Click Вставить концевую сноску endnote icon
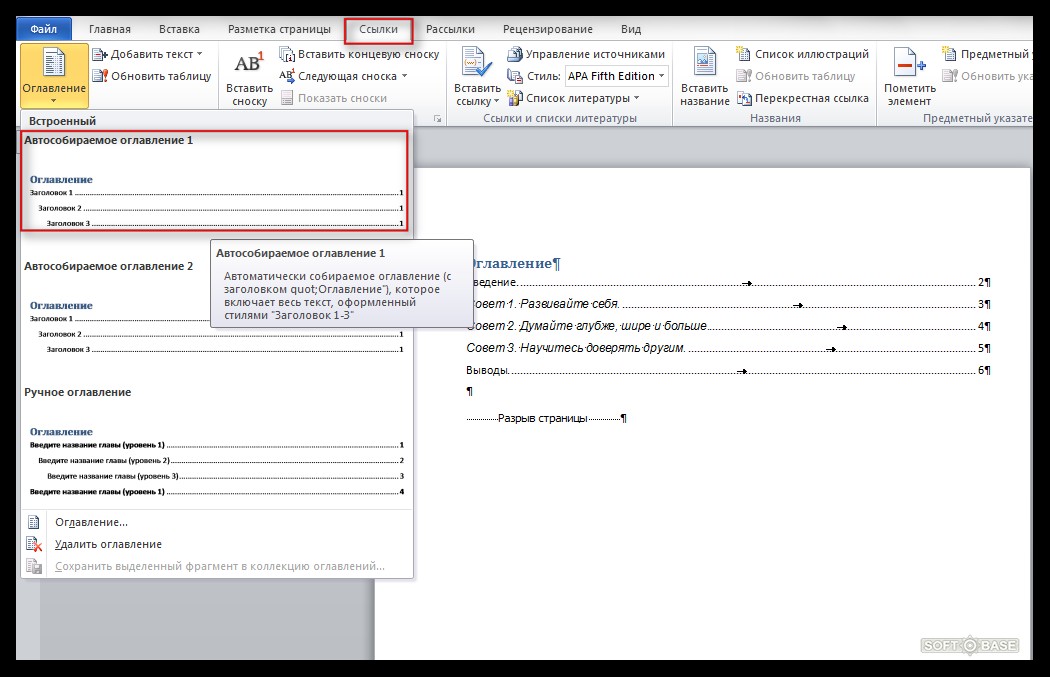 click(288, 55)
